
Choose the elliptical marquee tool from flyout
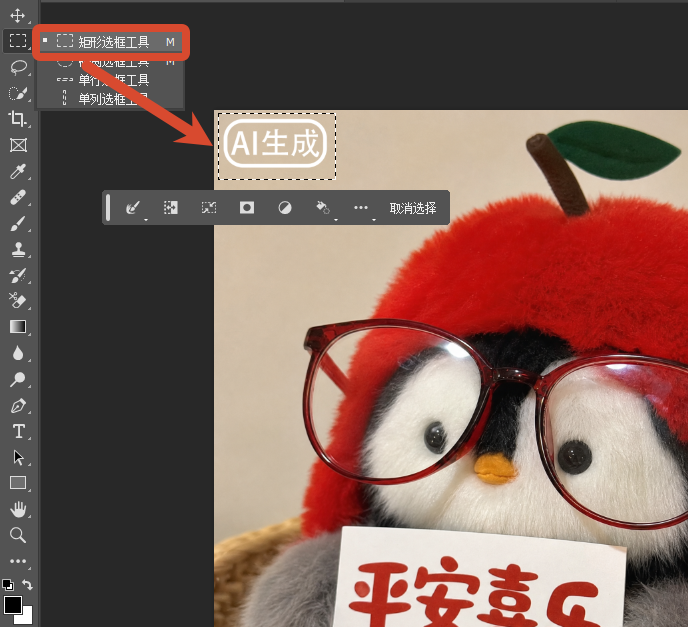[110, 62]
